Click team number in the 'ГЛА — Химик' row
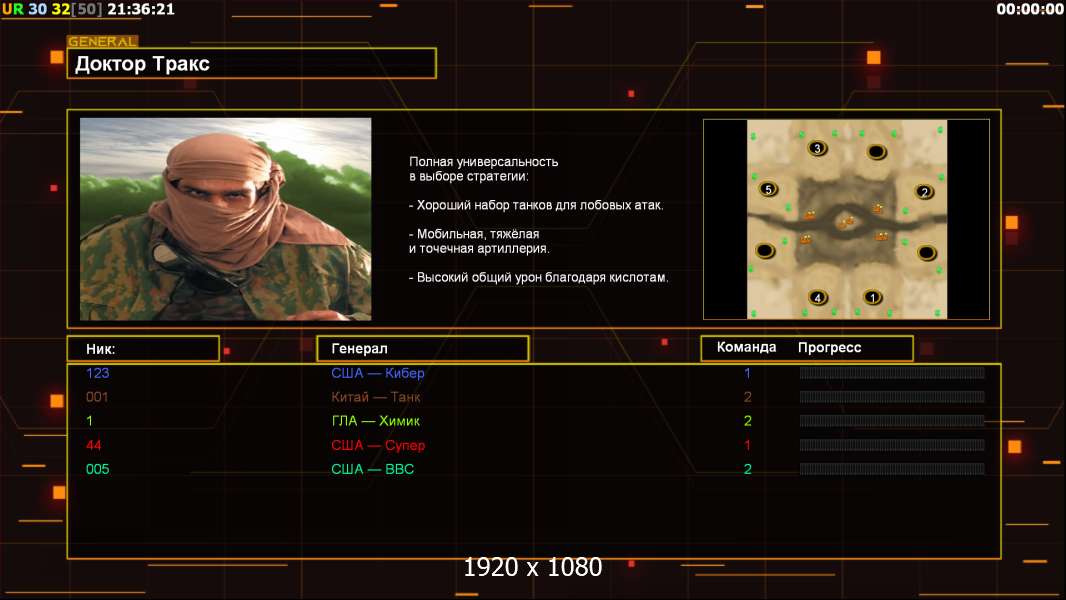The height and width of the screenshot is (600, 1066). (747, 421)
